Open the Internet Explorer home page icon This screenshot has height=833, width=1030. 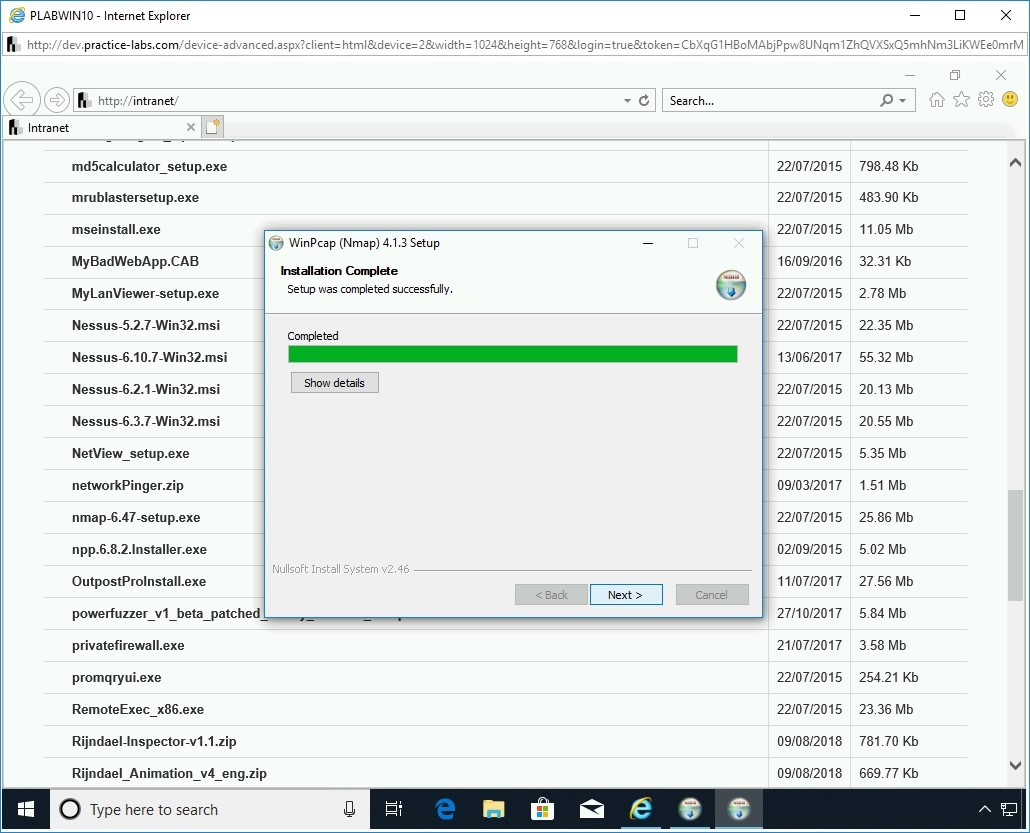pos(937,100)
